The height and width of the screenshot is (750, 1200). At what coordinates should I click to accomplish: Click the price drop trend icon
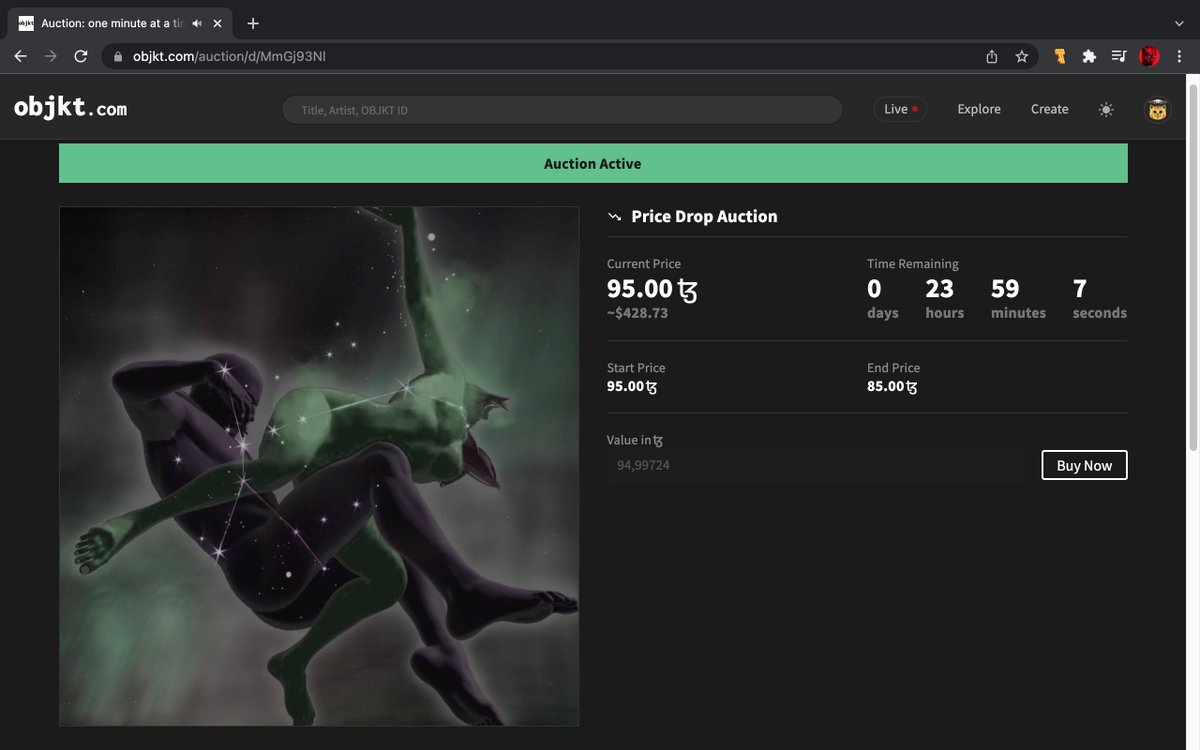[x=615, y=217]
